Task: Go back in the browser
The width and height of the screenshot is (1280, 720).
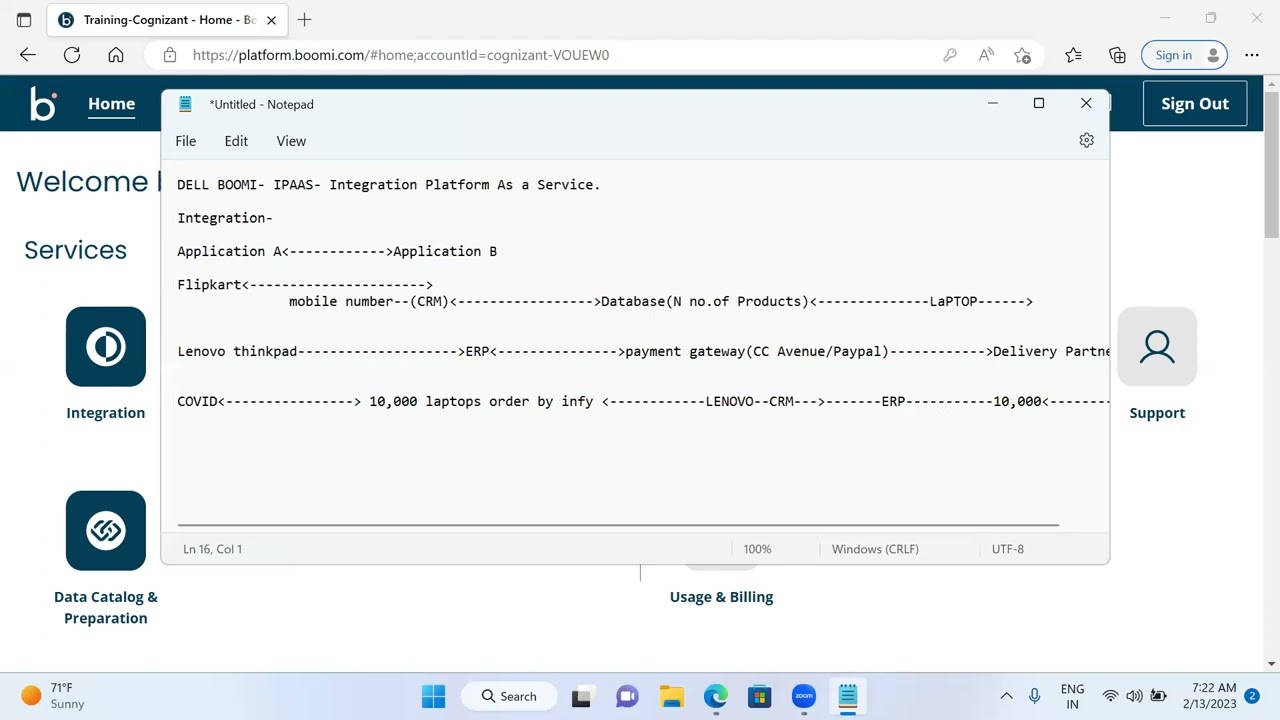Action: [x=28, y=55]
